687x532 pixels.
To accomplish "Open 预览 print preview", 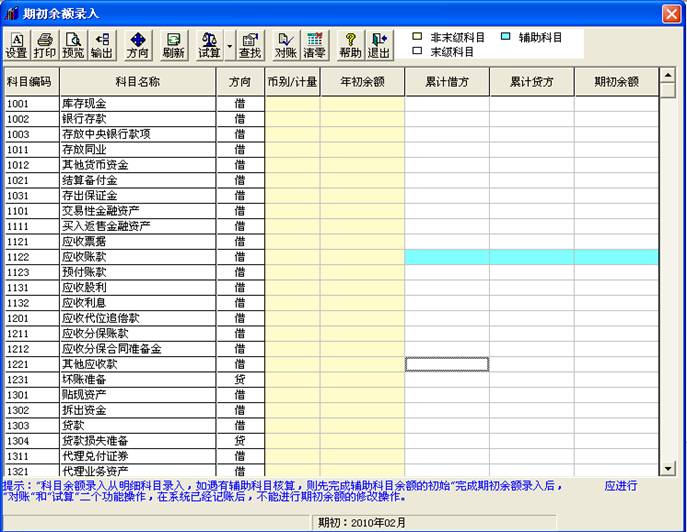I will pos(73,45).
